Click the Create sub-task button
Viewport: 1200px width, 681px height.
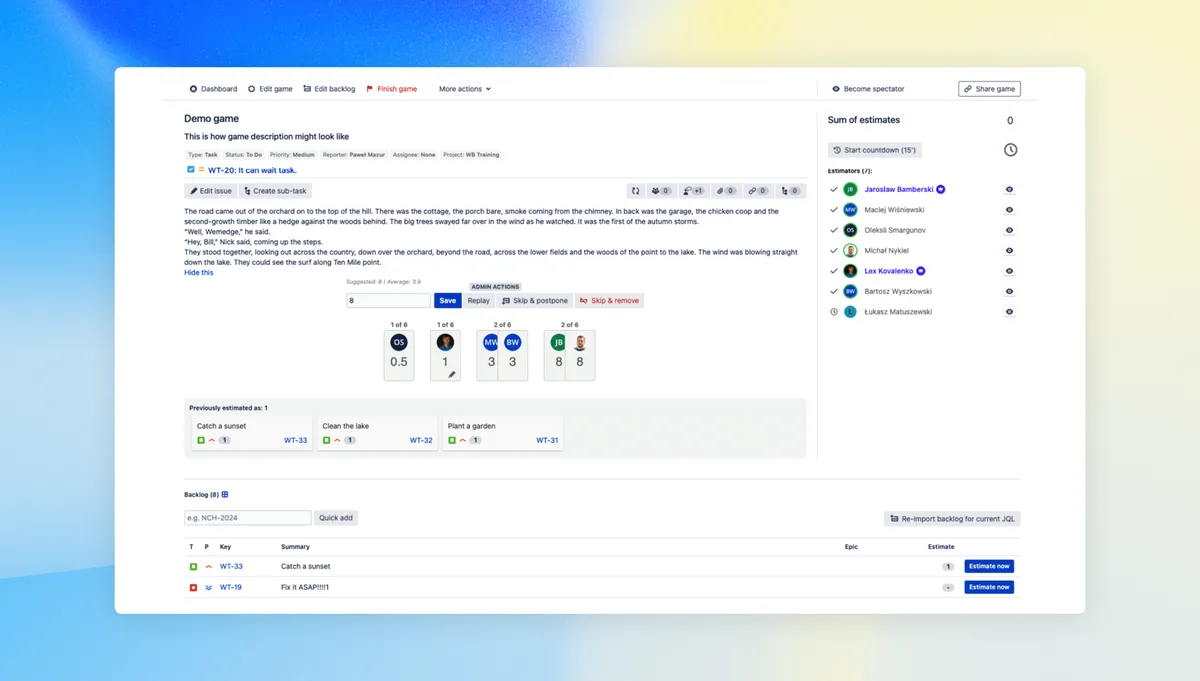pyautogui.click(x=276, y=191)
